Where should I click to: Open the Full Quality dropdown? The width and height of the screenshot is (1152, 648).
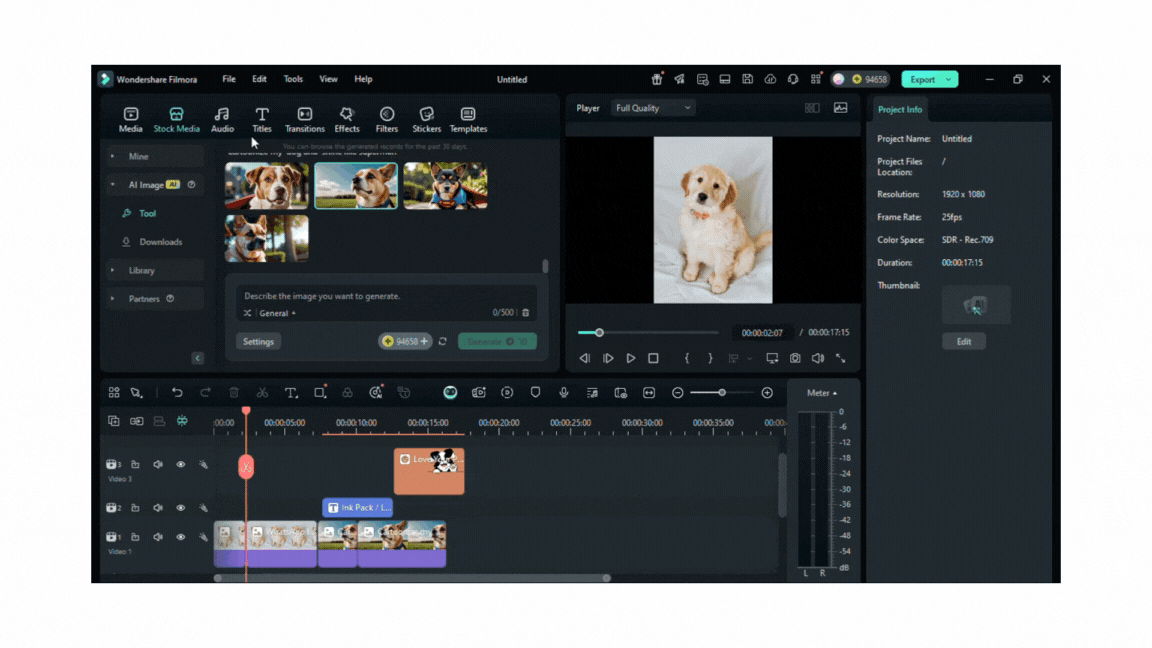pos(653,108)
